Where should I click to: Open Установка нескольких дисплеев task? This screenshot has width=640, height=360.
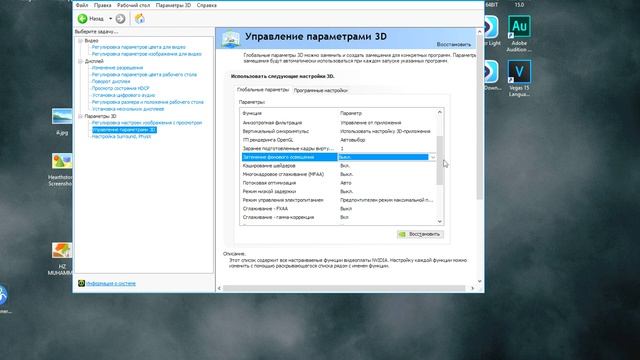[x=128, y=109]
